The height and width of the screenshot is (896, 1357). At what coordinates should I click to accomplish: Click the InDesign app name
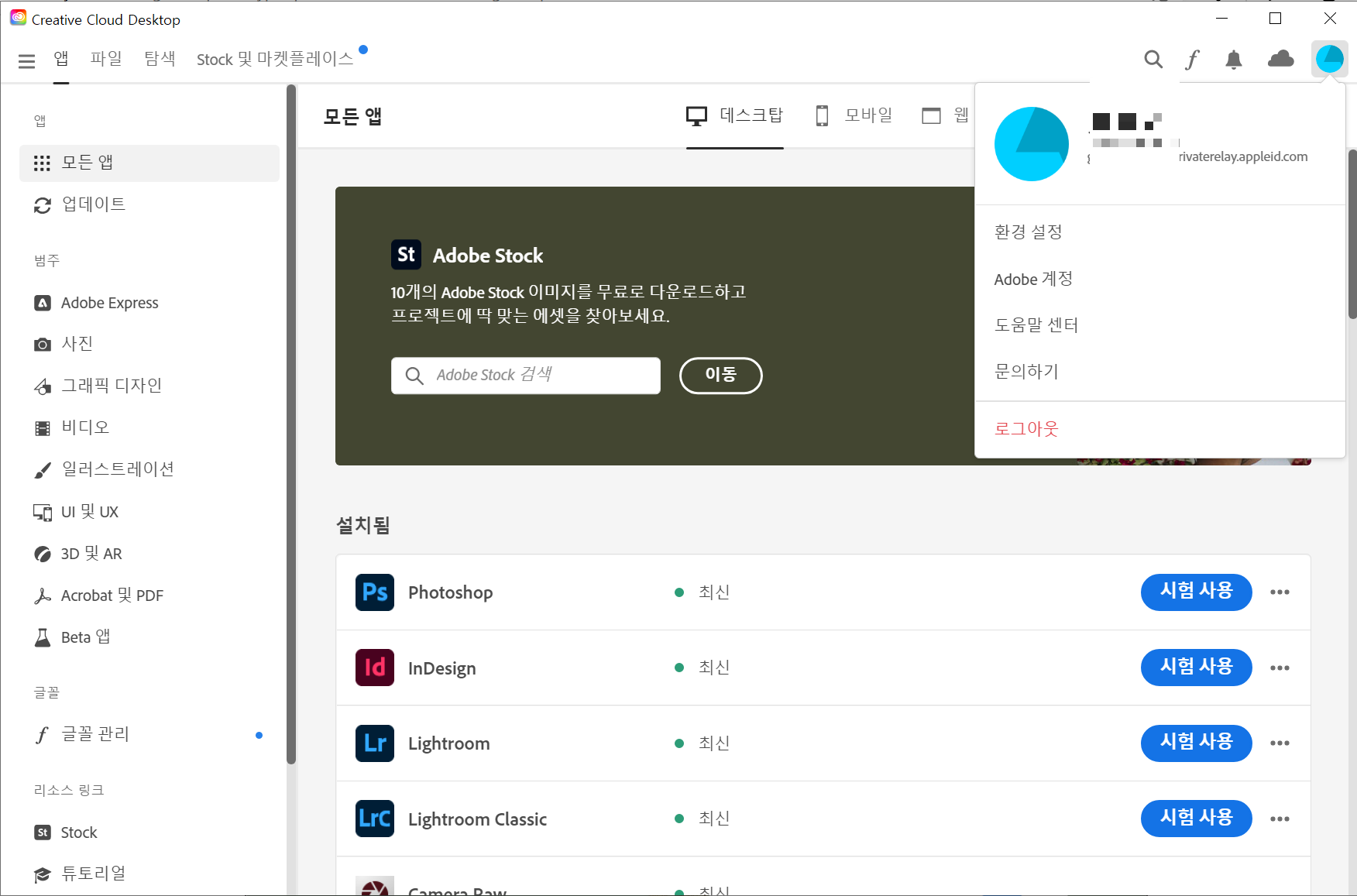tap(441, 668)
